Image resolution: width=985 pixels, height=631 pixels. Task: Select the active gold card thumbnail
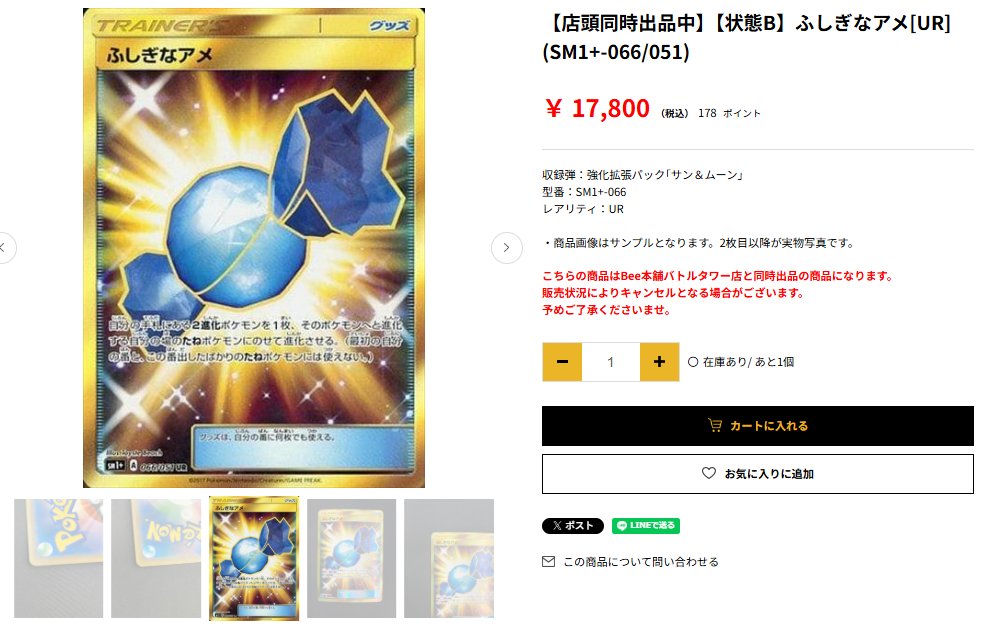click(x=254, y=559)
